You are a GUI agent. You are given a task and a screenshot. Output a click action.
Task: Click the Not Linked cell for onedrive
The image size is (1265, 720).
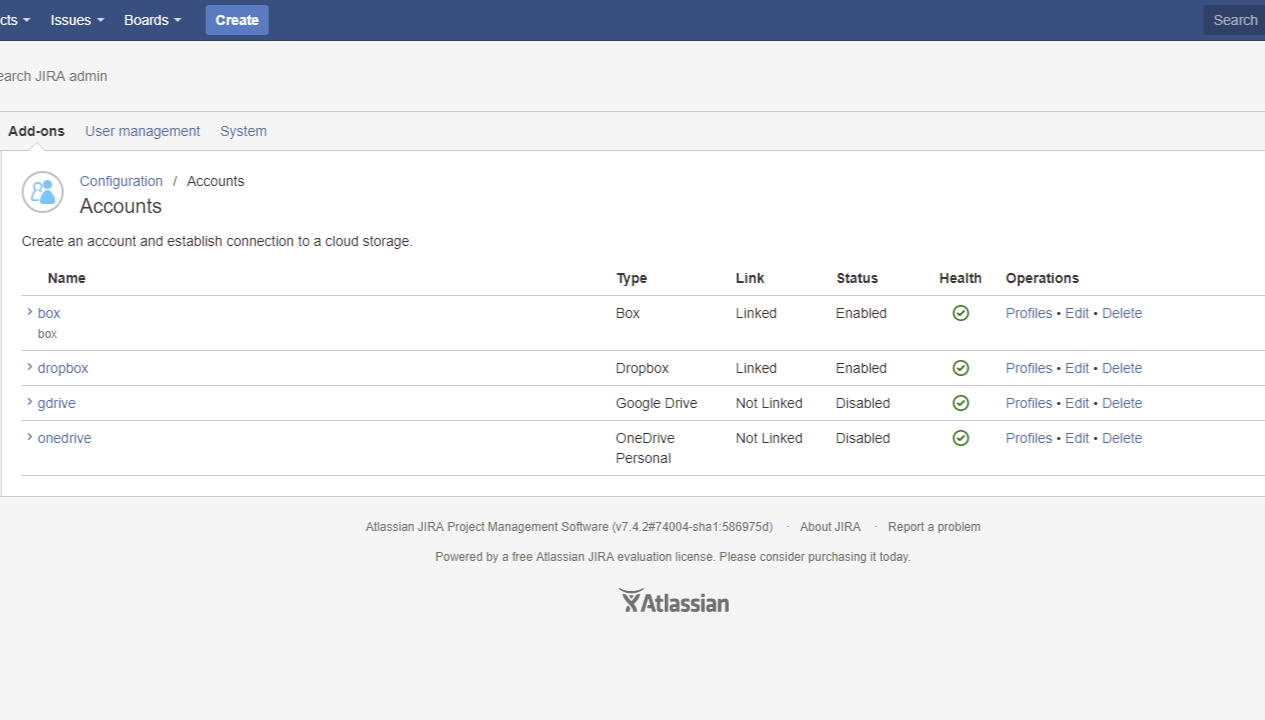pos(769,438)
